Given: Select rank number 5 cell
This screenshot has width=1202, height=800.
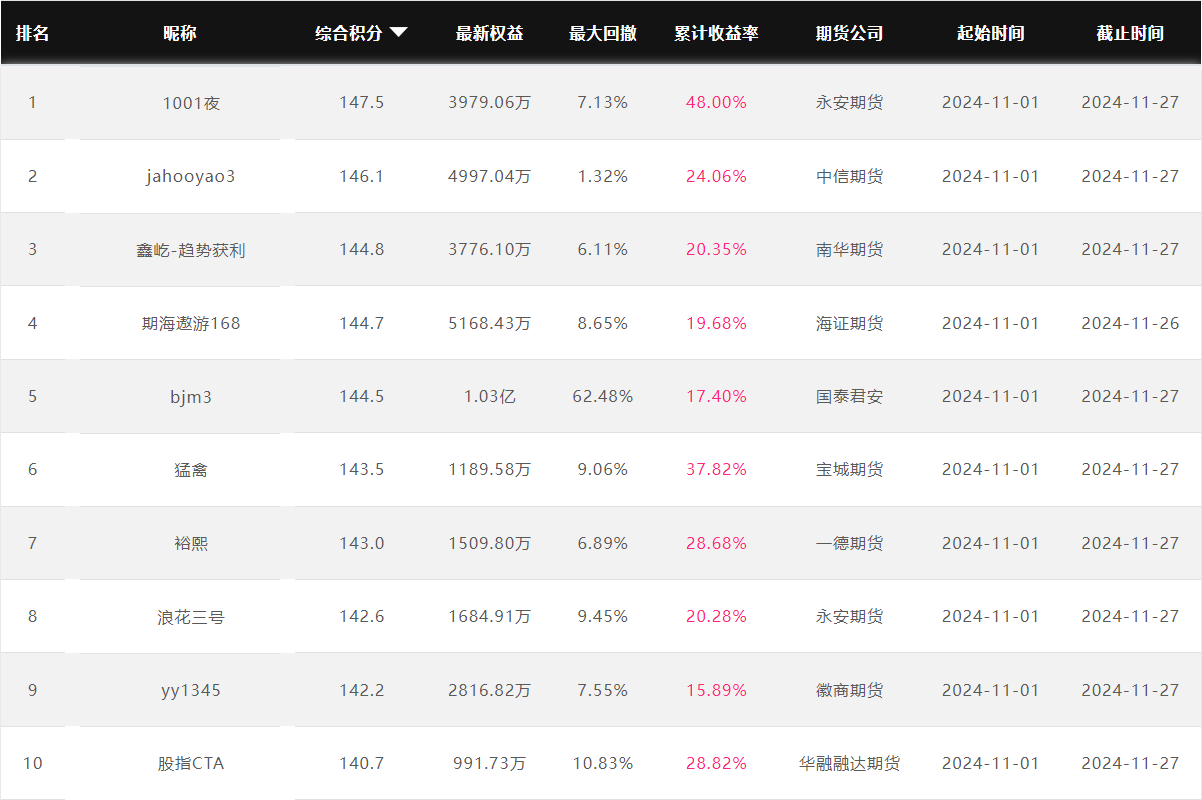Looking at the screenshot, I should pos(32,396).
